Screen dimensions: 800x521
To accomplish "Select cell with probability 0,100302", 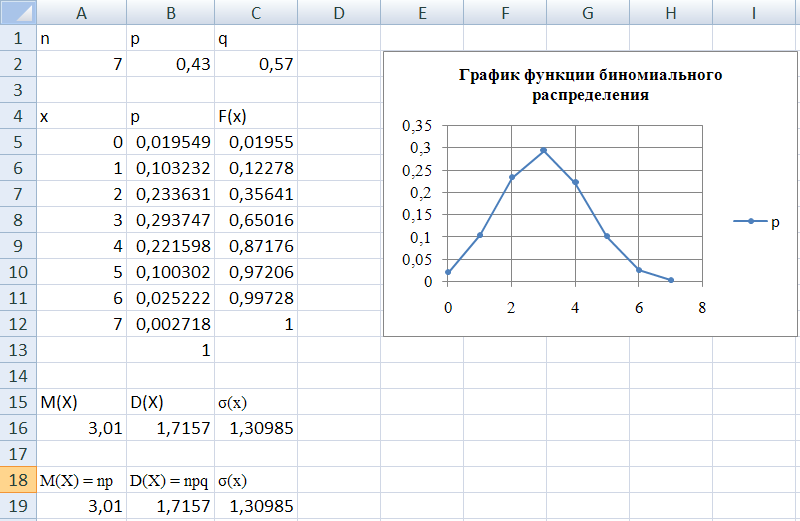I will point(170,272).
